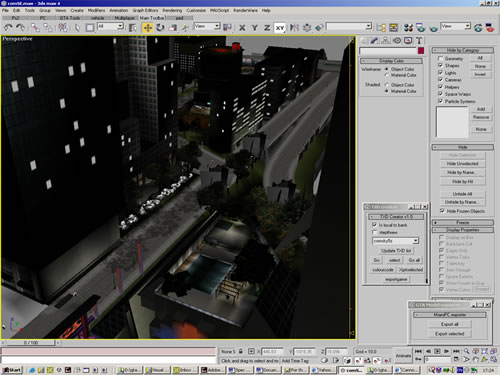This screenshot has width=500, height=375.
Task: Click the Unhide All button
Action: [462, 194]
